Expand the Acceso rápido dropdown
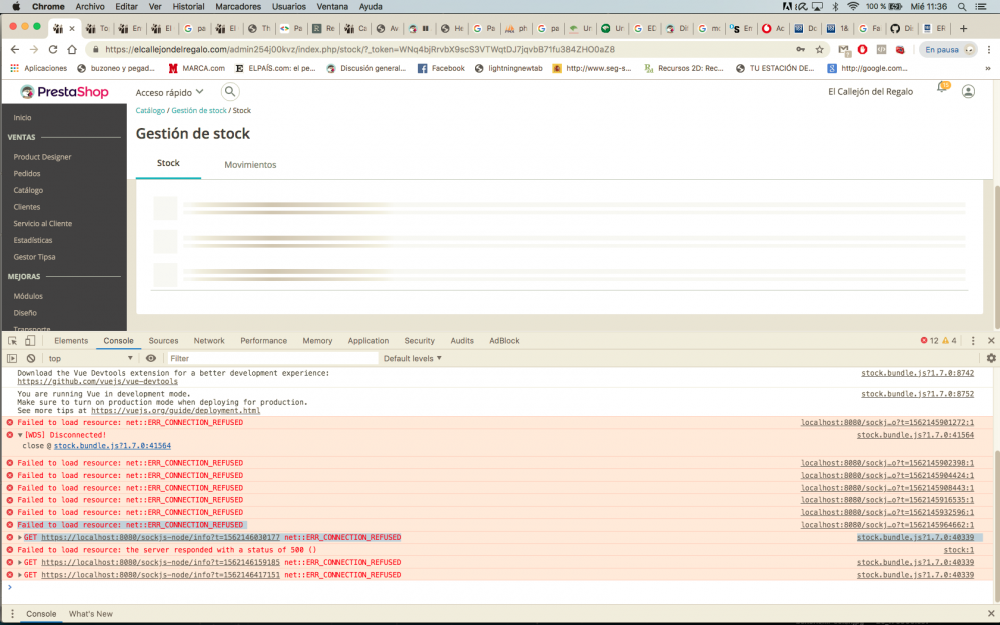 pos(170,92)
